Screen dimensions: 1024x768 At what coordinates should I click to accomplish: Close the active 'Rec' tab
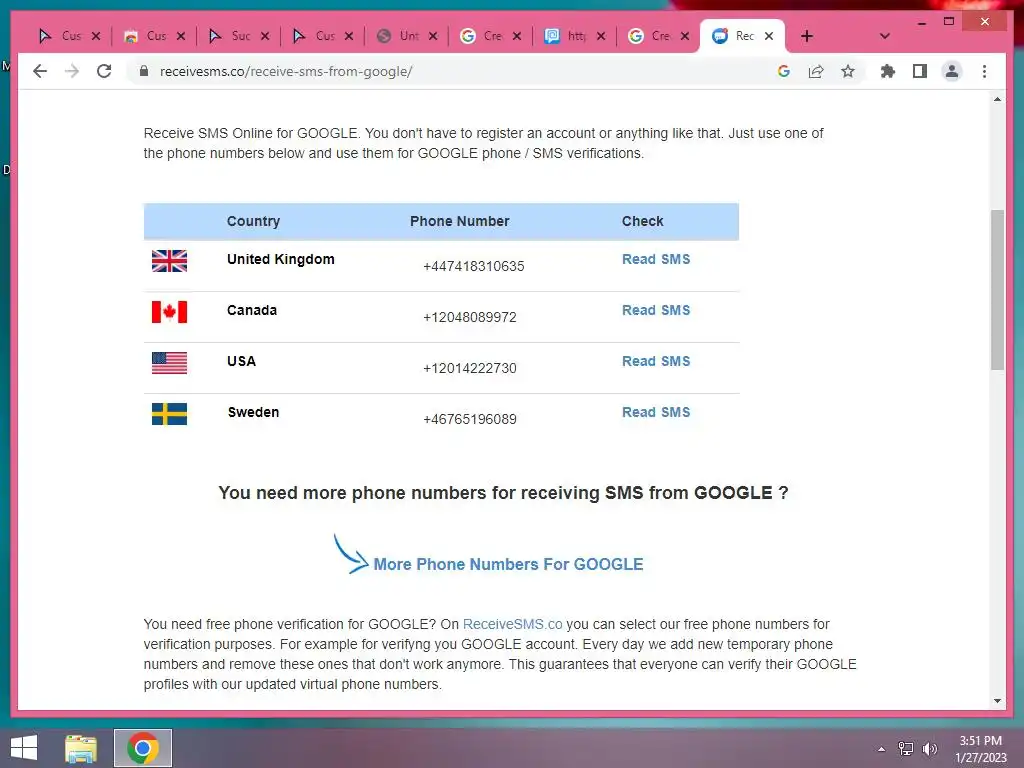coord(769,36)
